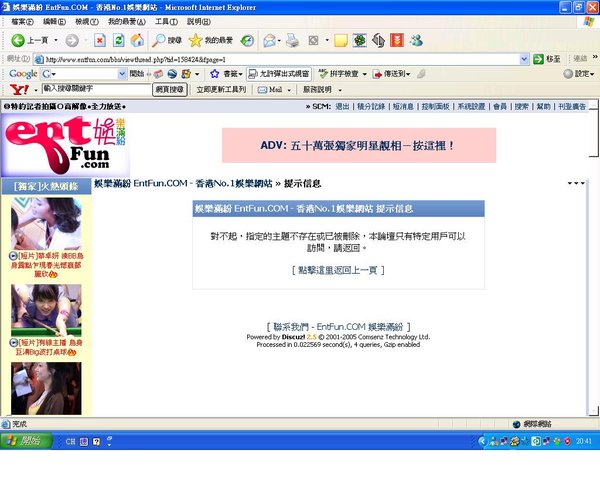The height and width of the screenshot is (484, 600).
Task: Click into the URL address field
Action: pos(277,59)
